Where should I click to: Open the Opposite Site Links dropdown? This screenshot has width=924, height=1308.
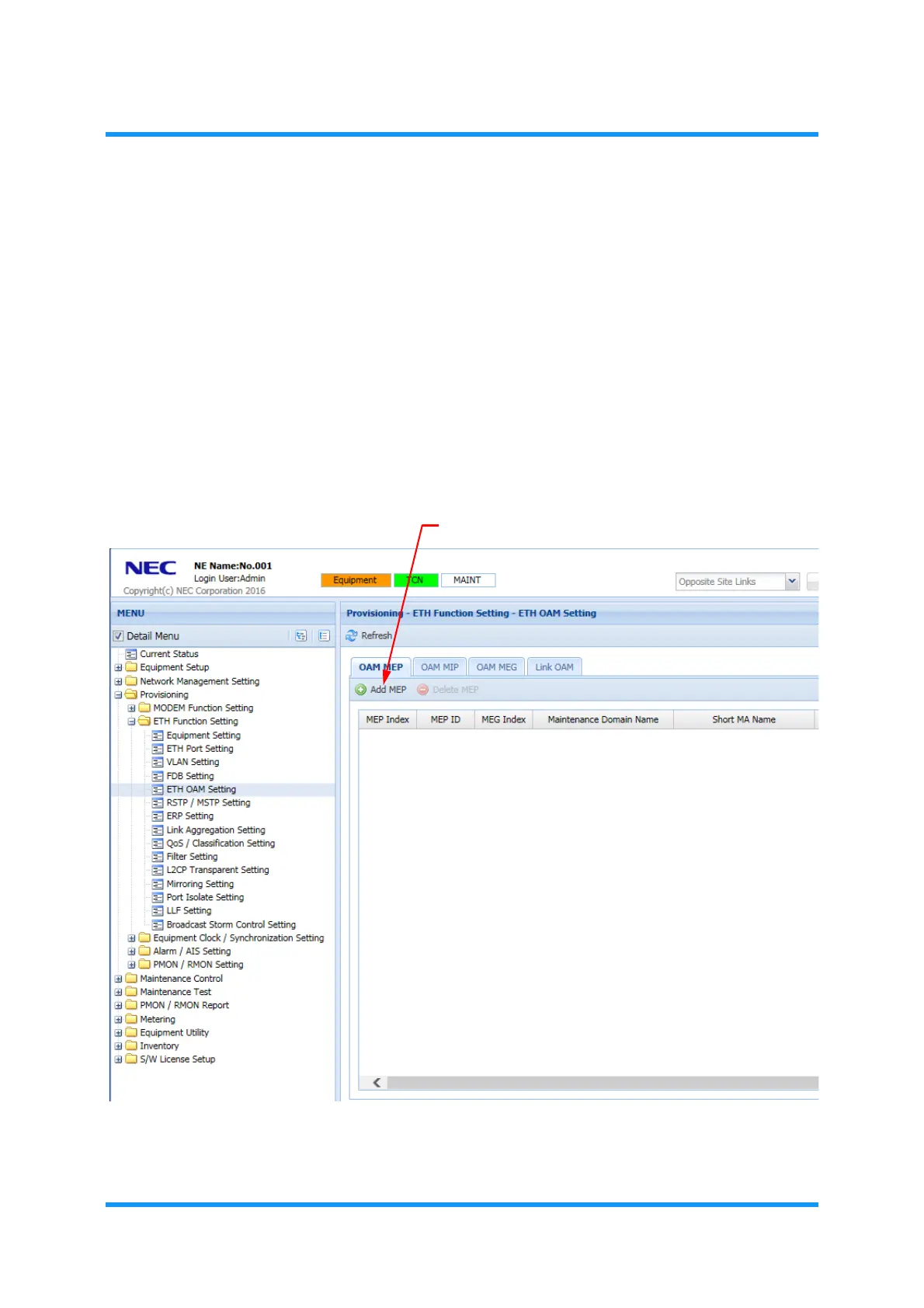coord(791,582)
